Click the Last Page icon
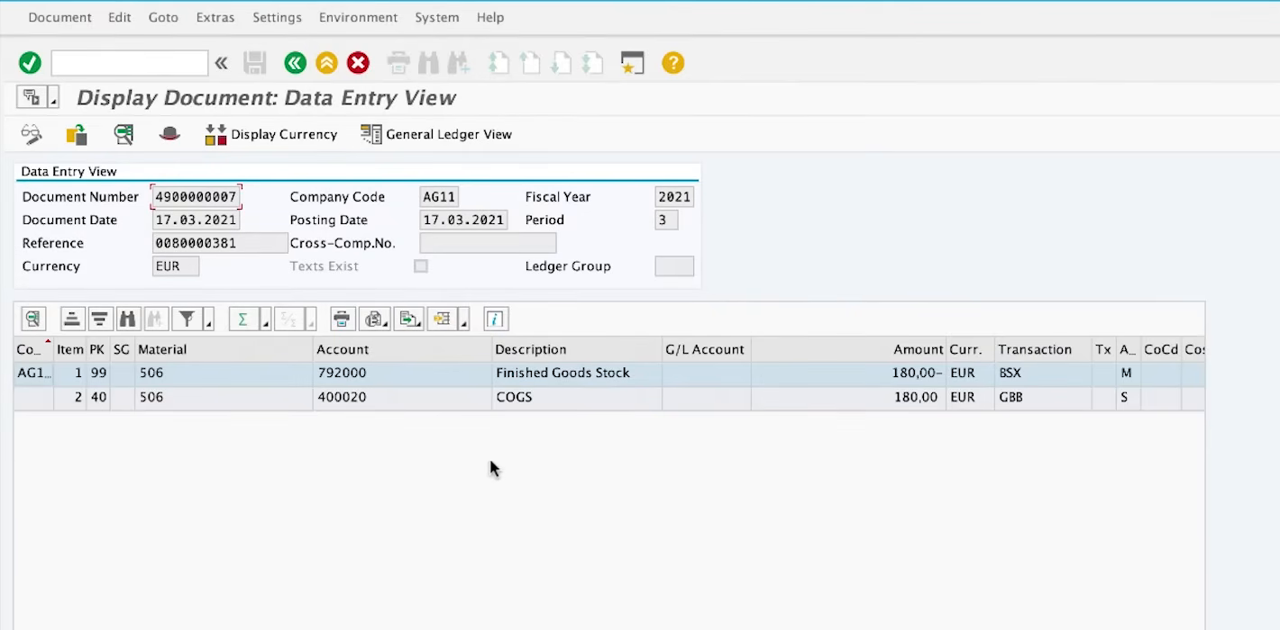Image resolution: width=1280 pixels, height=630 pixels. pos(592,63)
